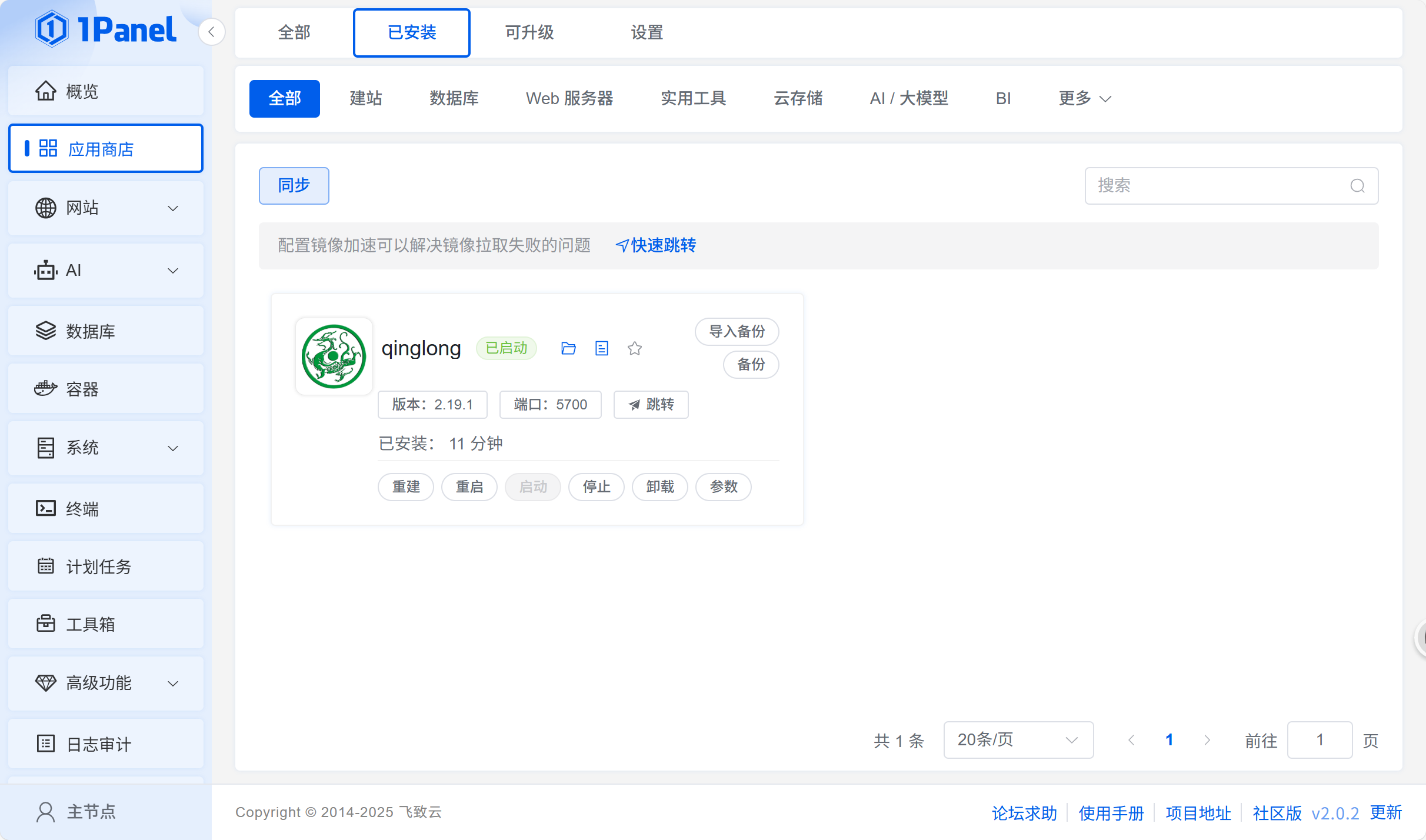
Task: Select the 已安装 tab
Action: tap(412, 32)
